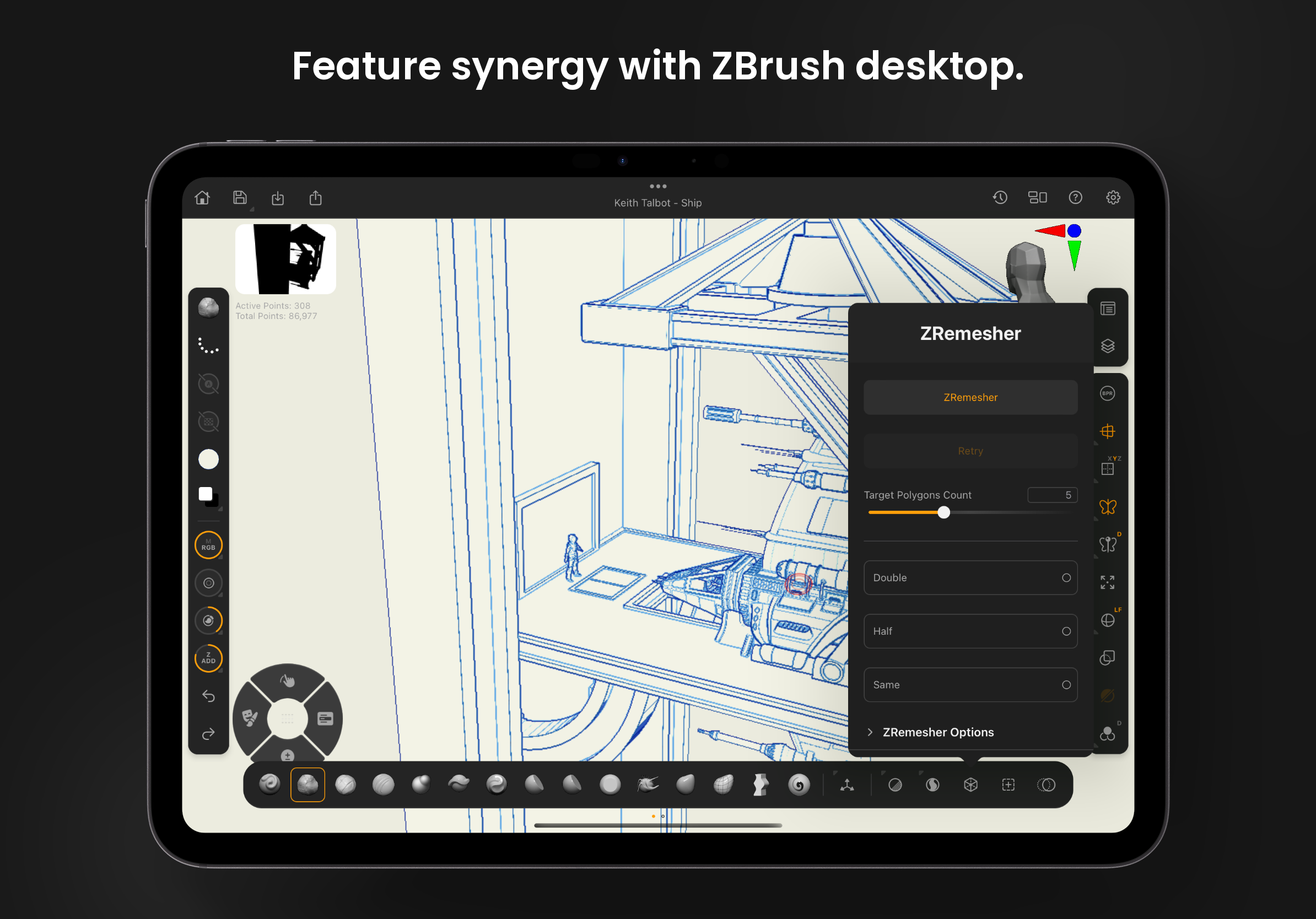Image resolution: width=1316 pixels, height=919 pixels.
Task: Activate the Gizmo transform icon
Action: point(847,785)
